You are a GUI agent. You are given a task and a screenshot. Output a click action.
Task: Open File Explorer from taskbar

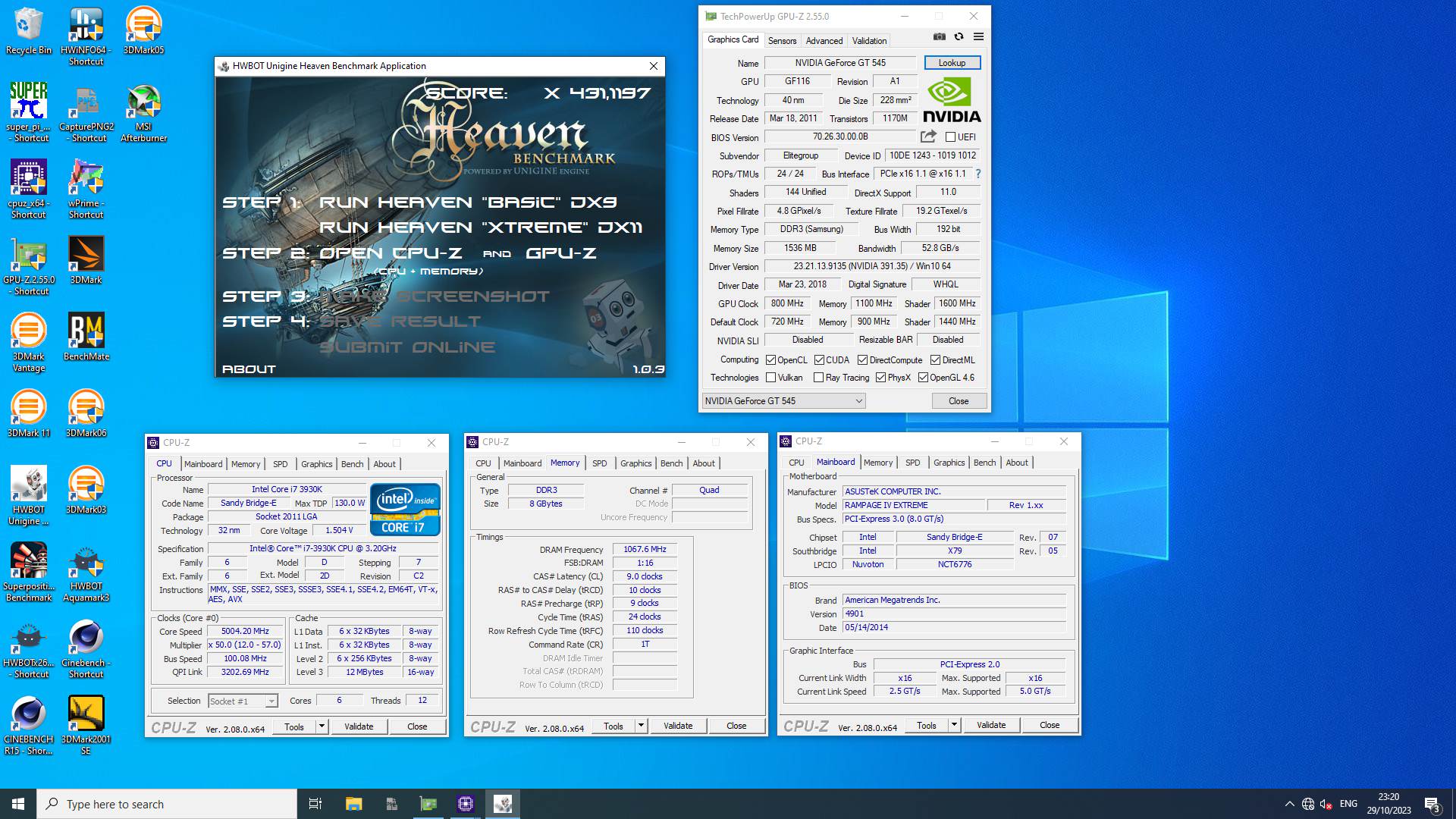click(353, 804)
